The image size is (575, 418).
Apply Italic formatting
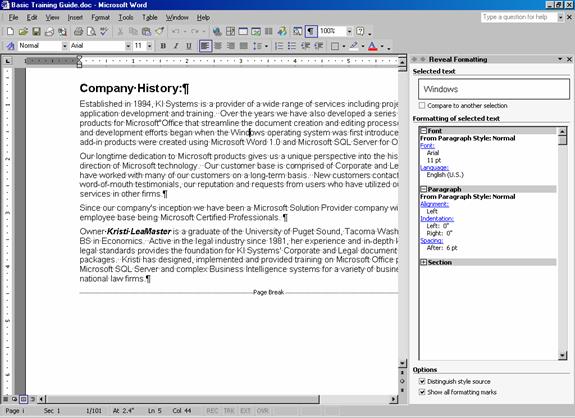(176, 46)
